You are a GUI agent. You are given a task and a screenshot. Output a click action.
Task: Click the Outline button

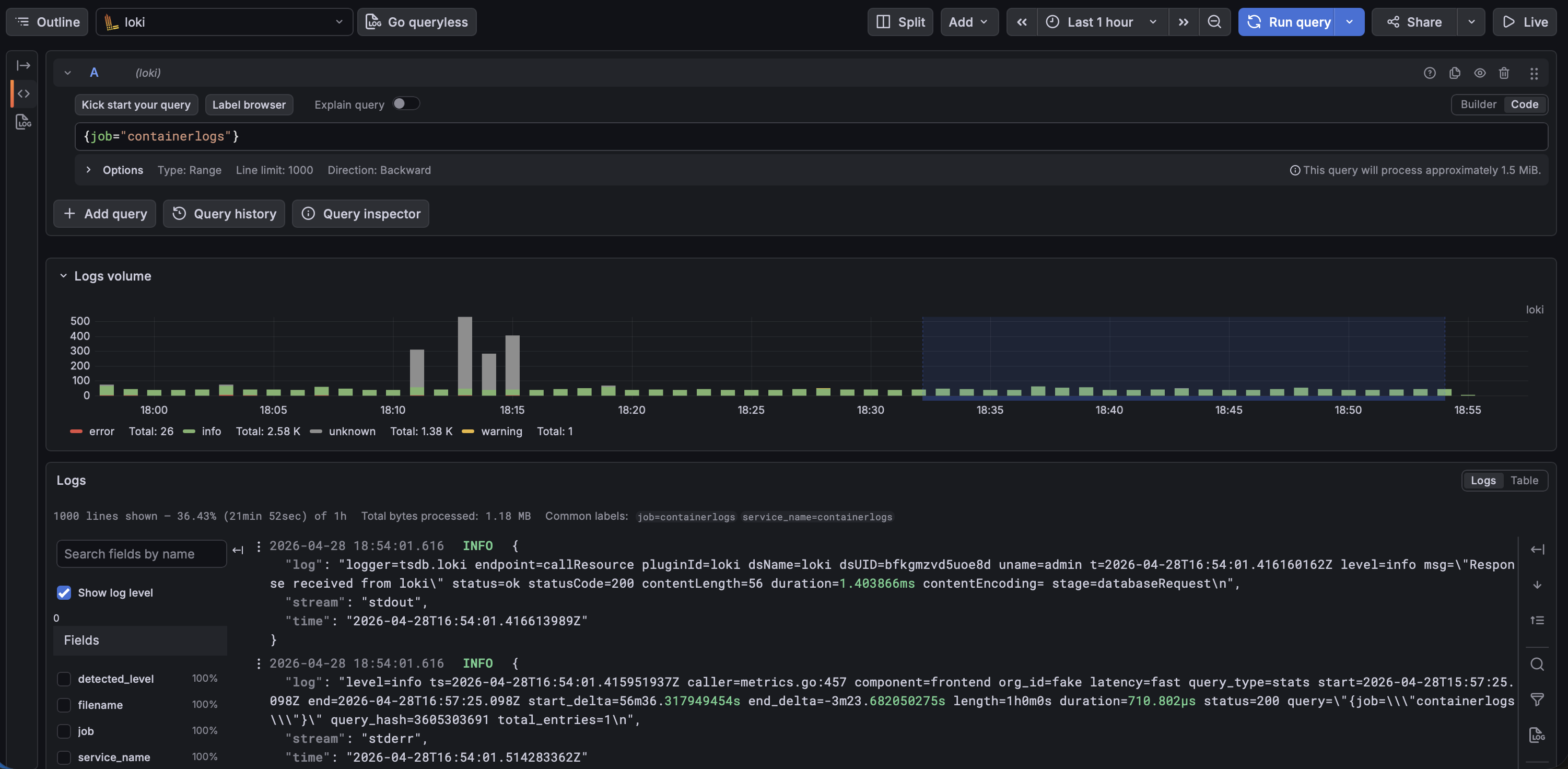47,22
